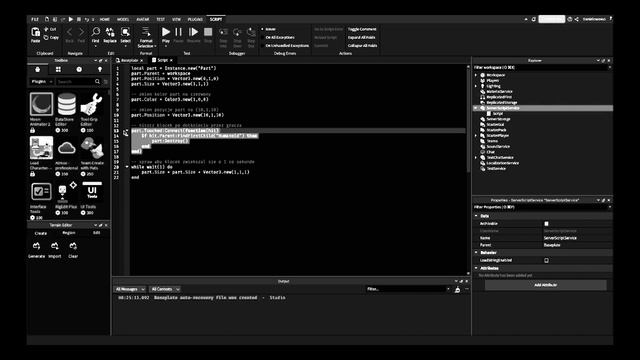Viewport: 640px width, 360px height.
Task: Open Toolbox Recent clock tab icon
Action: click(79, 70)
